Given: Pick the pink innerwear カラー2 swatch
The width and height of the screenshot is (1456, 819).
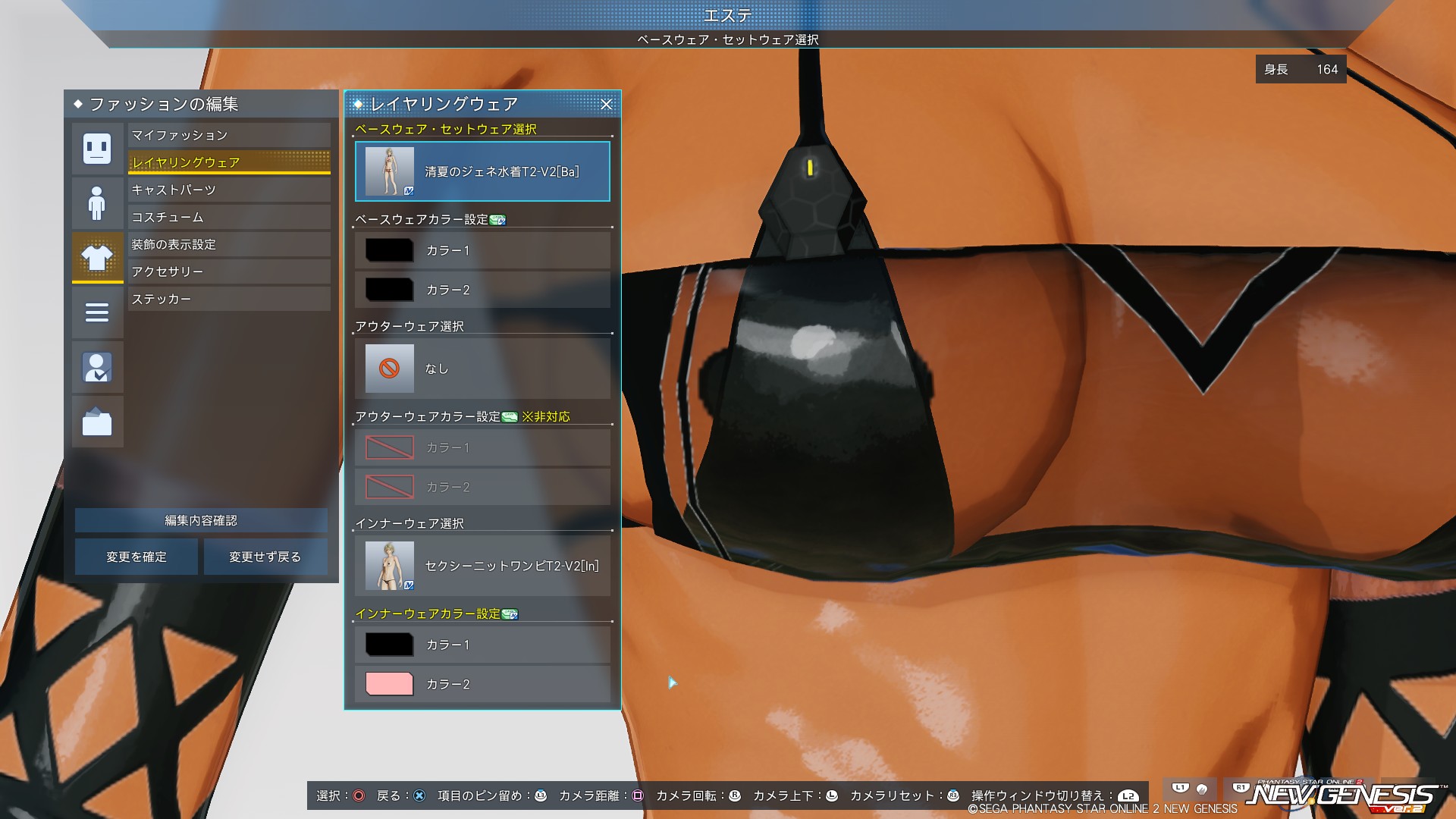Looking at the screenshot, I should click(x=389, y=684).
